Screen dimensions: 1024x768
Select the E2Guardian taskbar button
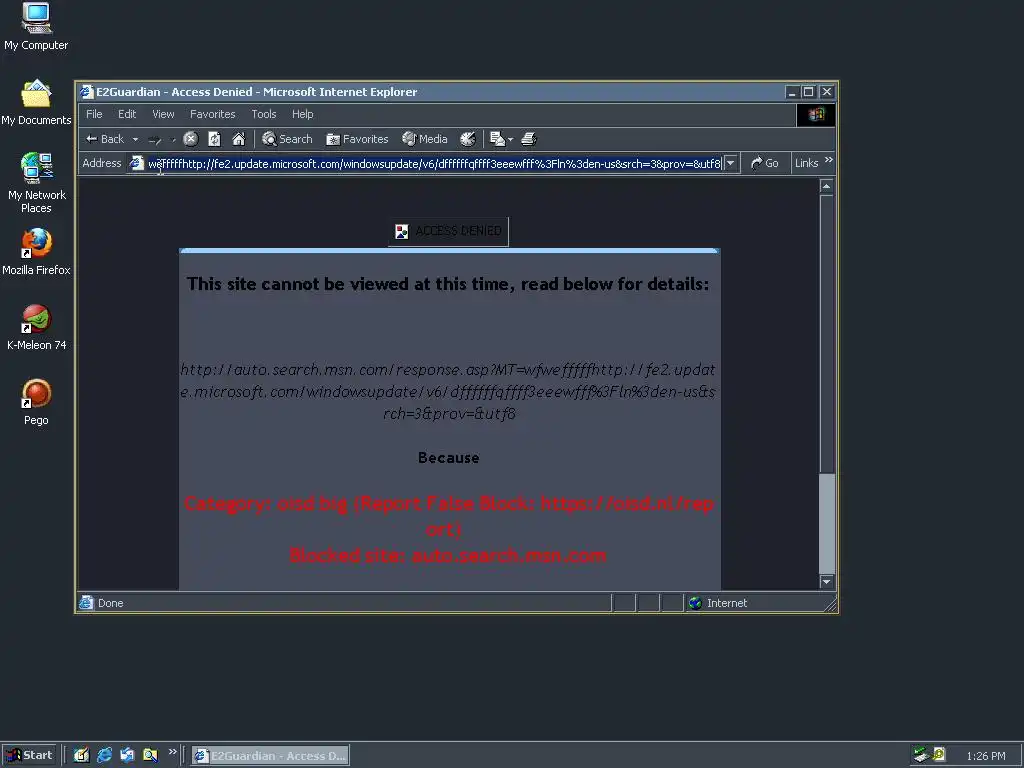(x=270, y=756)
